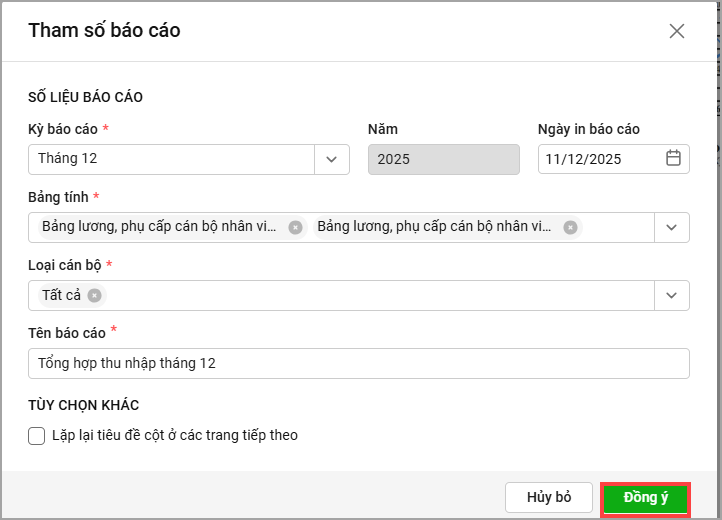This screenshot has width=722, height=520.
Task: Click the Tháng 12 period field
Action: click(170, 159)
